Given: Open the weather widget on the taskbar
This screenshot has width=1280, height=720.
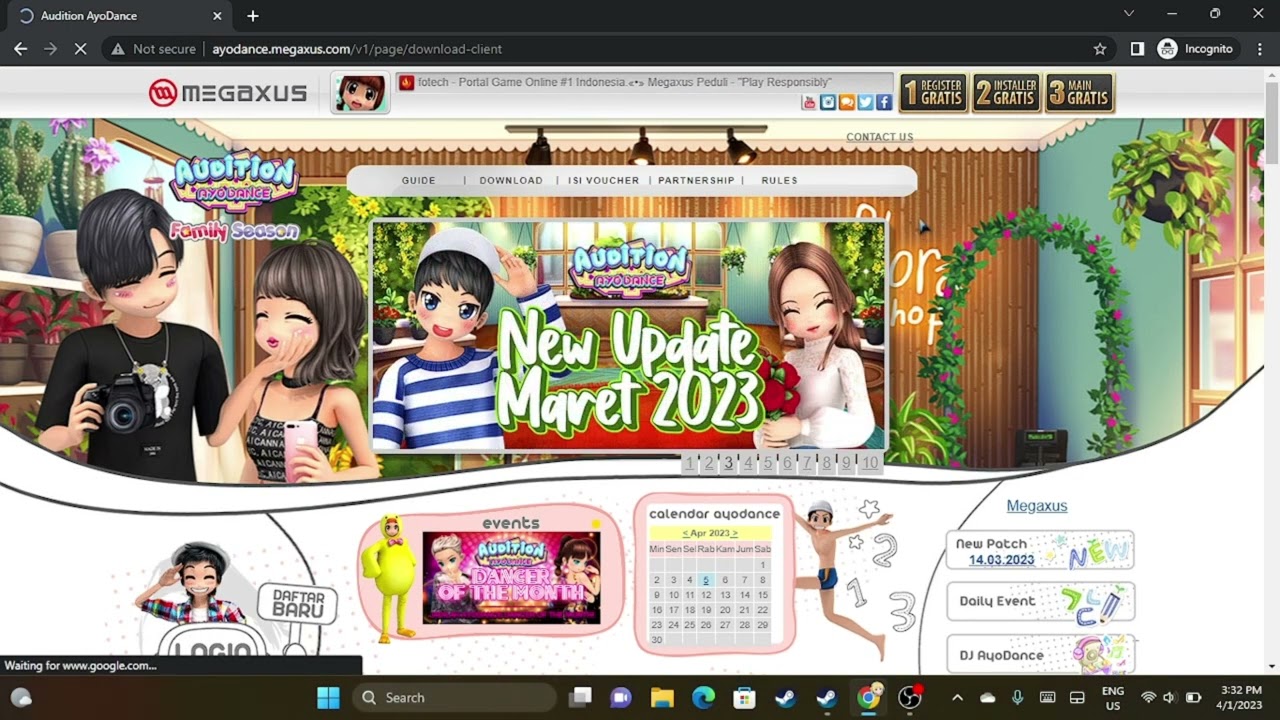Looking at the screenshot, I should pyautogui.click(x=21, y=697).
